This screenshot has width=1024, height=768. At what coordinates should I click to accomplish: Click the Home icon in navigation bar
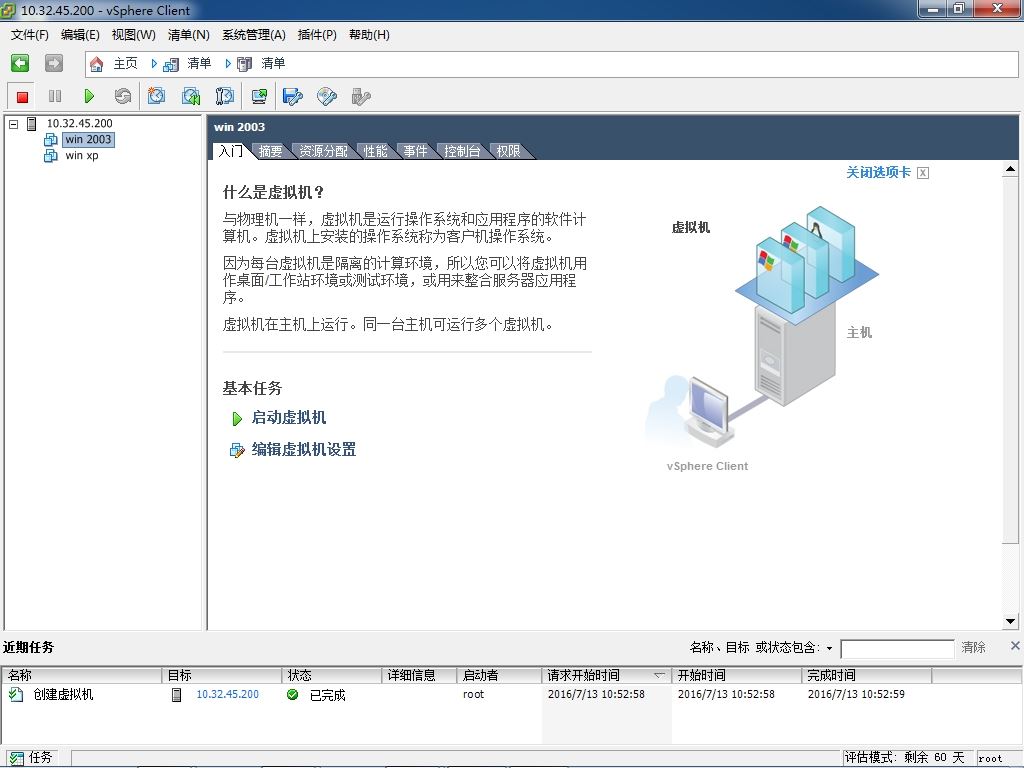click(97, 64)
